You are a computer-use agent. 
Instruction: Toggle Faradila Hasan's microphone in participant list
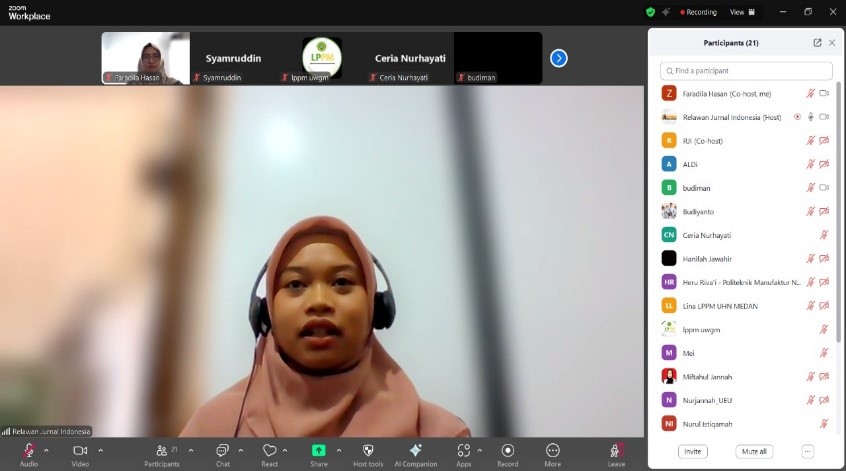pos(811,93)
